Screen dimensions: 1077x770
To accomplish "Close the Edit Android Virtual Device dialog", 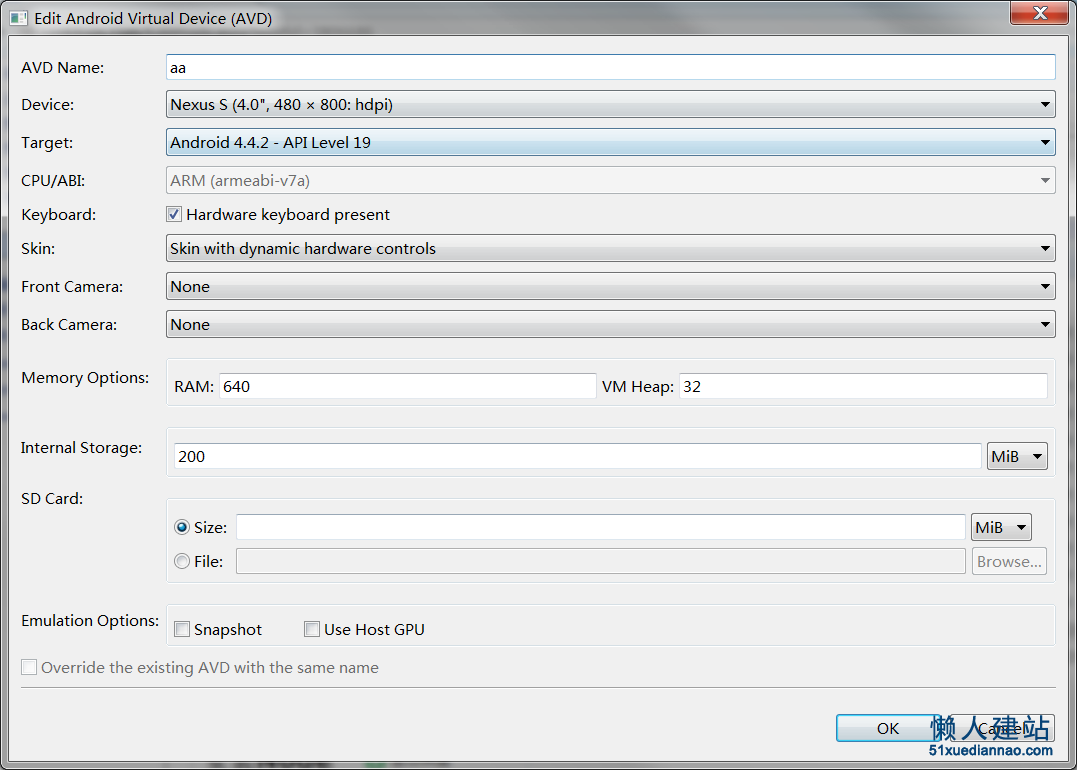I will point(1040,13).
